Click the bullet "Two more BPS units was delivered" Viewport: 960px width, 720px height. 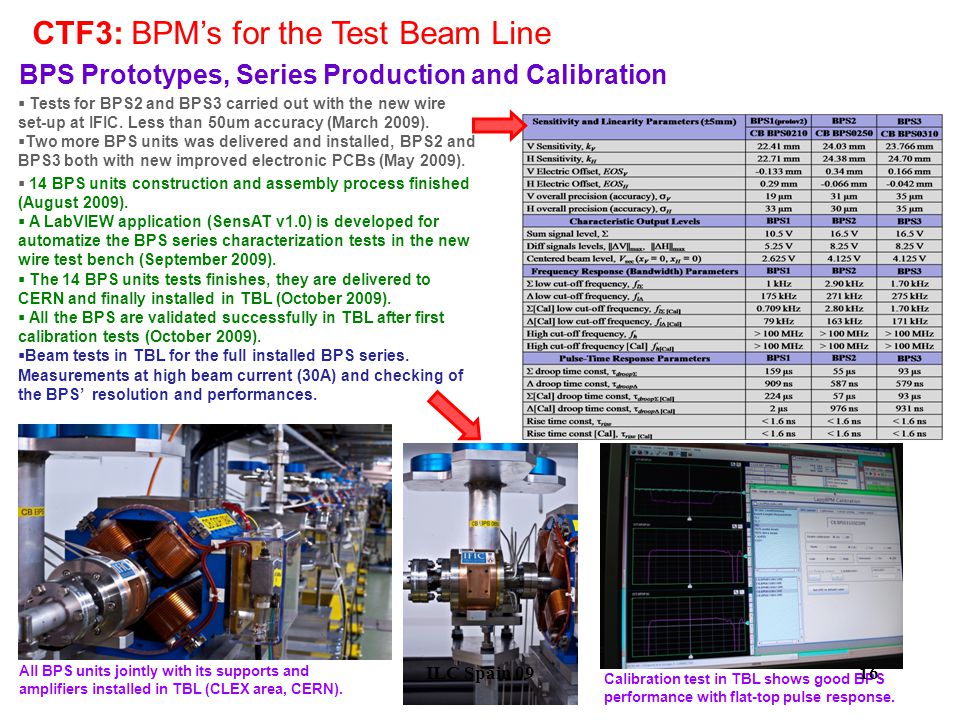[x=246, y=151]
